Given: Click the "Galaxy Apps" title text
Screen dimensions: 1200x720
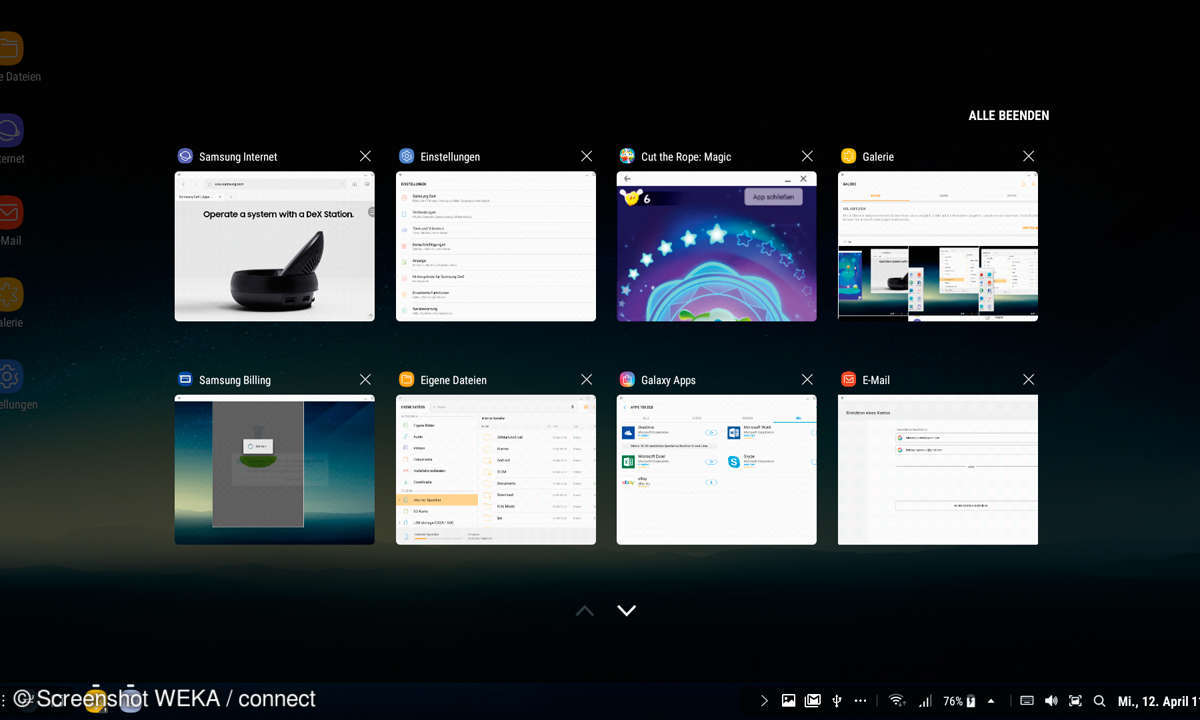Looking at the screenshot, I should (668, 381).
